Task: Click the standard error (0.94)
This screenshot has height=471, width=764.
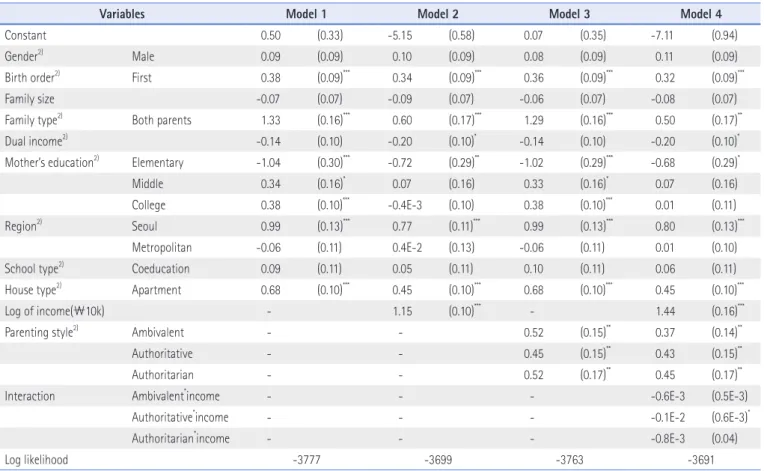Action: click(724, 35)
